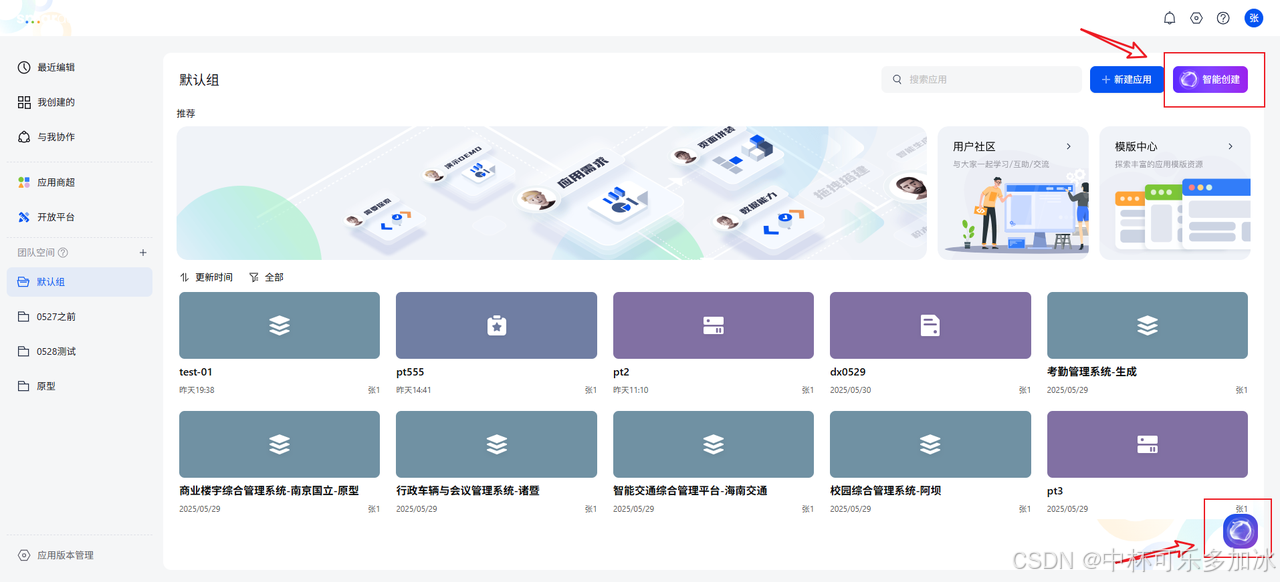Screen dimensions: 1280x582
Task: Open the 用户社区 card
Action: 1014,193
